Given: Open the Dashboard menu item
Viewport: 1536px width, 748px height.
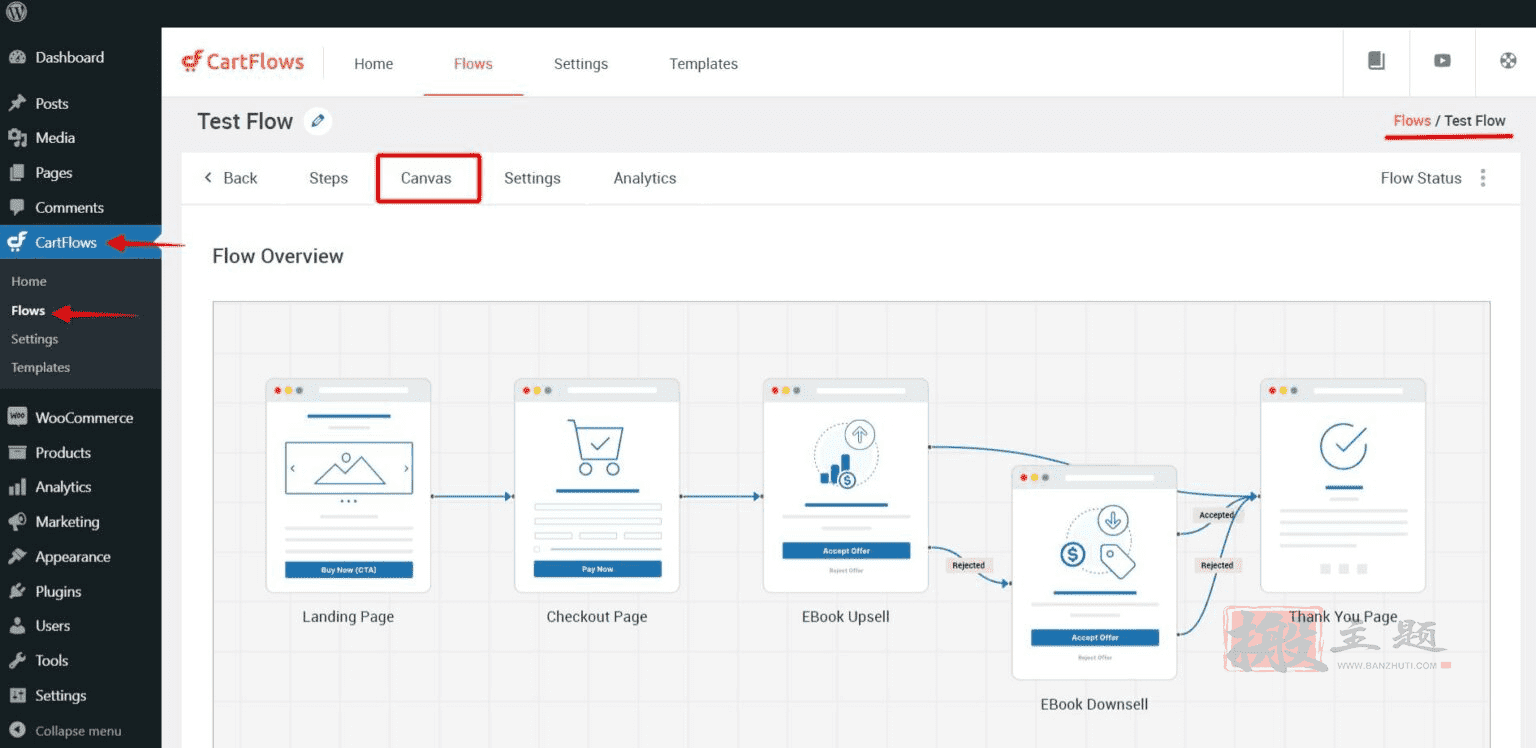Looking at the screenshot, I should coord(69,58).
